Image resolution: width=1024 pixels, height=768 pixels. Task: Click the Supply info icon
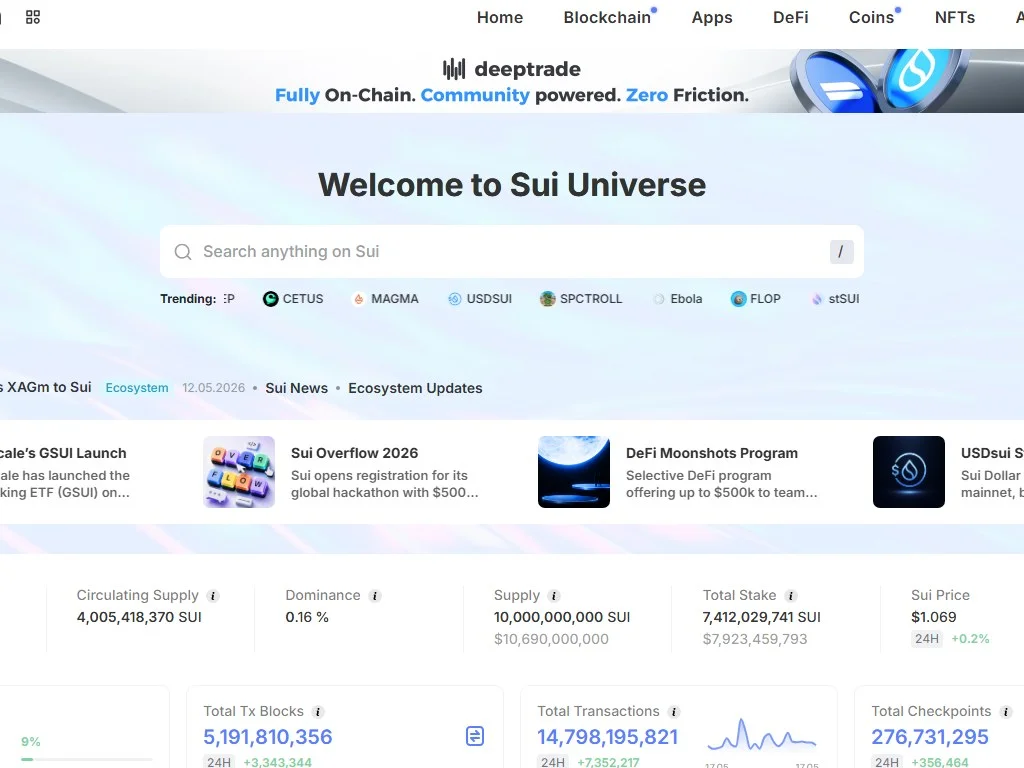(554, 596)
